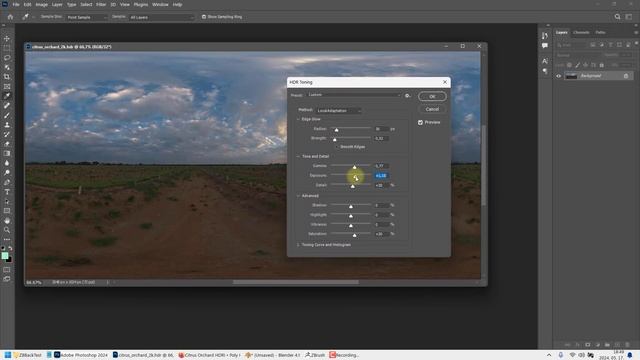Viewport: 640px width, 360px height.
Task: Open Recording app in the taskbar
Action: pos(344,355)
